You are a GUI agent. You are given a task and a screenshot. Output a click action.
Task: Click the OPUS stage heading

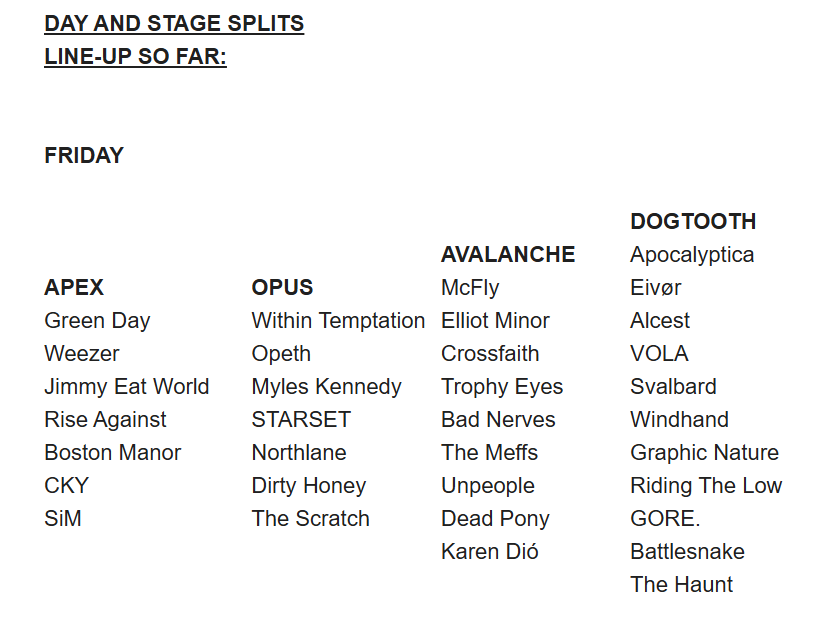(282, 287)
